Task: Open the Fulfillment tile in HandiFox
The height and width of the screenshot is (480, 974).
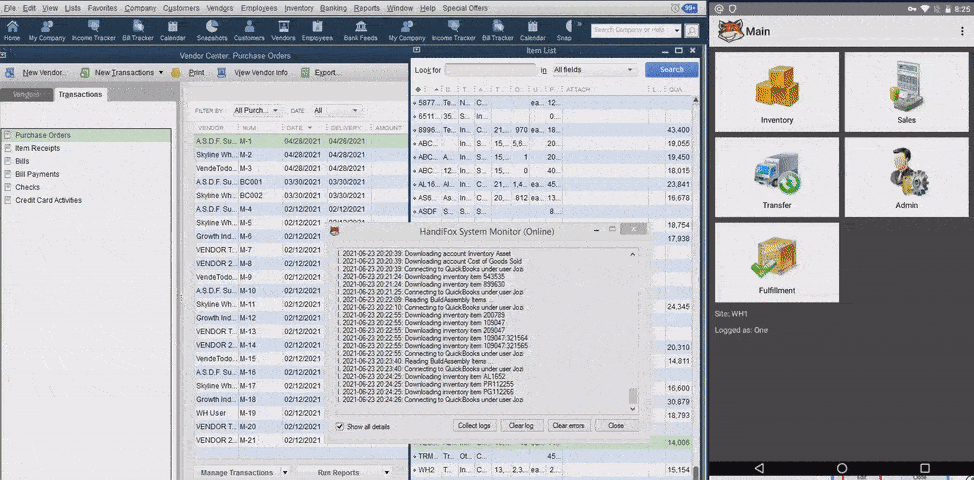Action: click(776, 263)
